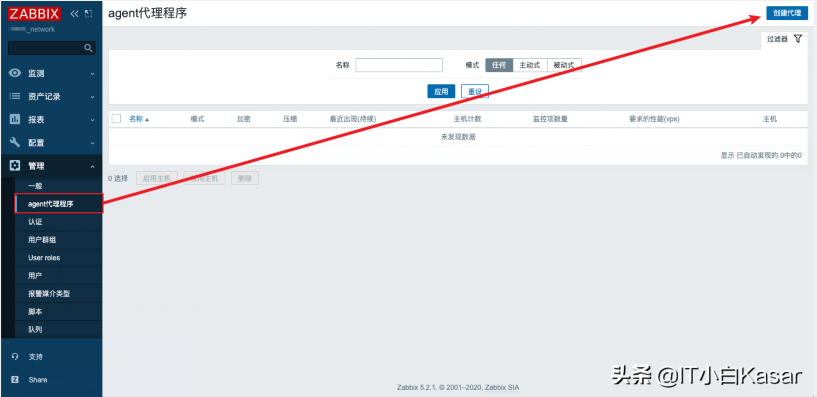Expand the 报表 menu chevron
Image resolution: width=817 pixels, height=397 pixels.
pos(93,120)
